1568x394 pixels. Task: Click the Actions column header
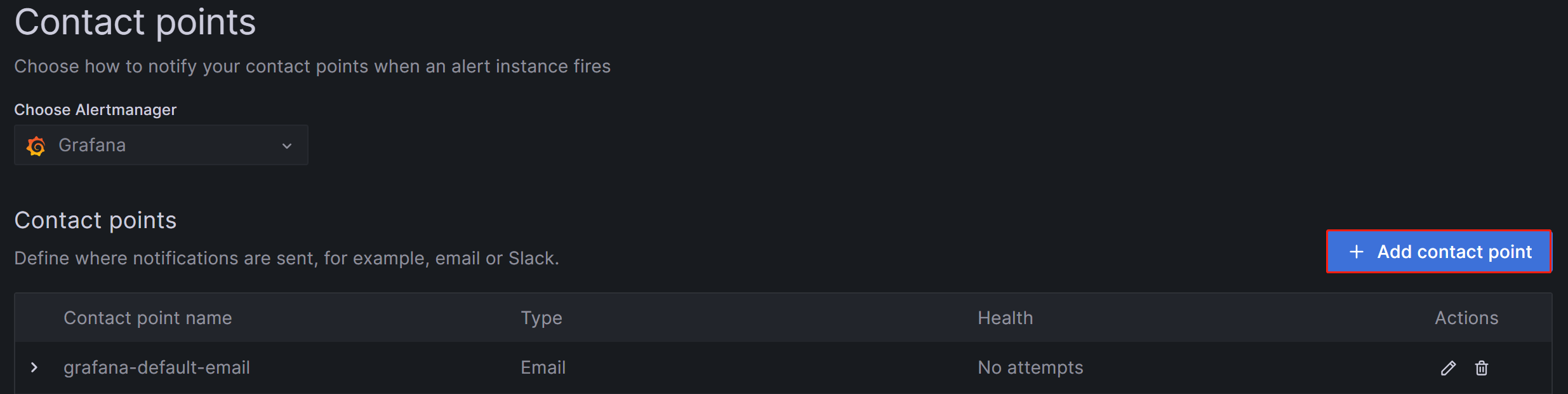[1466, 318]
